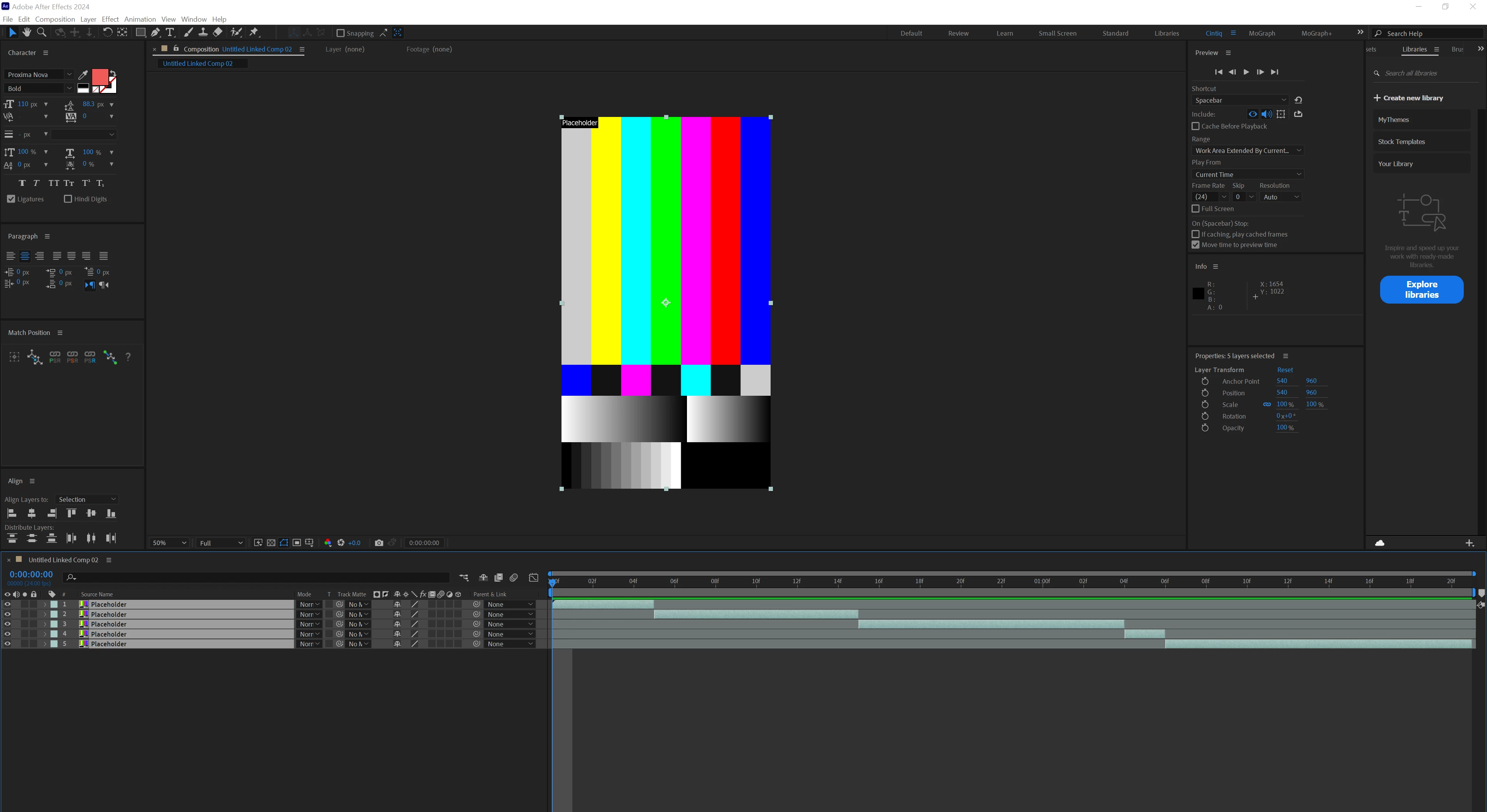Open the Animation menu

pyautogui.click(x=140, y=19)
